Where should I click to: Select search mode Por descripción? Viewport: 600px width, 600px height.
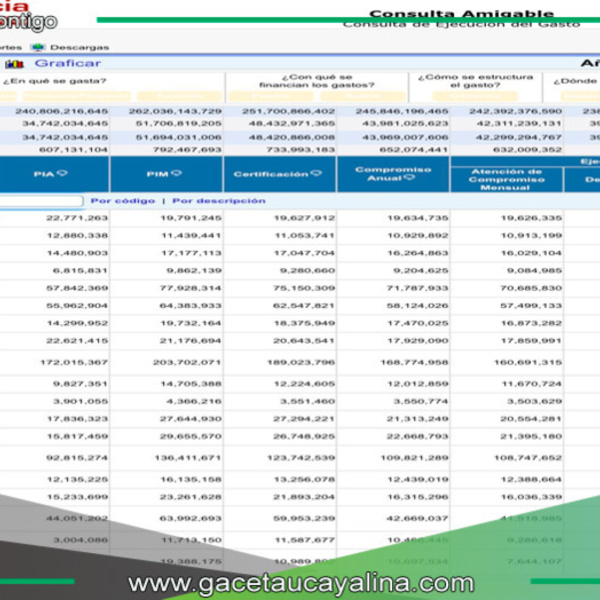219,201
